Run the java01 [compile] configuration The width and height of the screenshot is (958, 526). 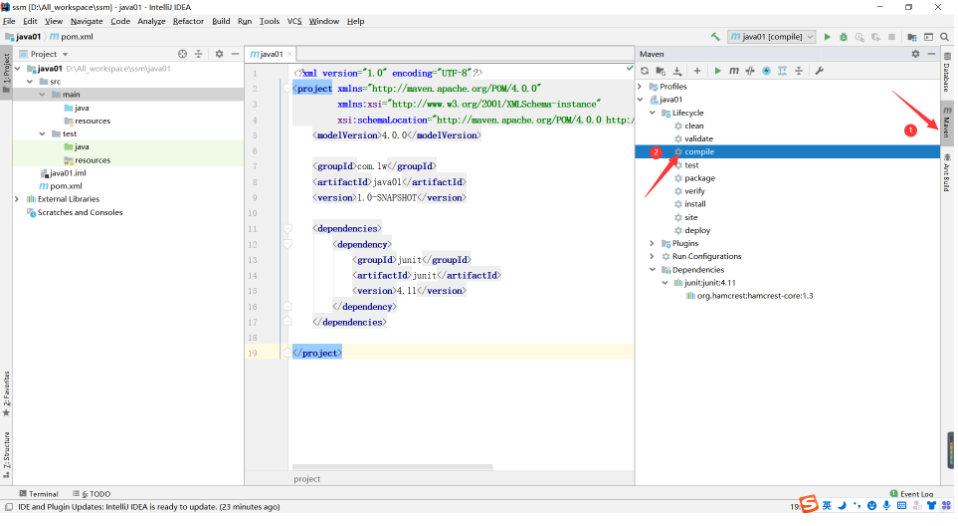[827, 37]
